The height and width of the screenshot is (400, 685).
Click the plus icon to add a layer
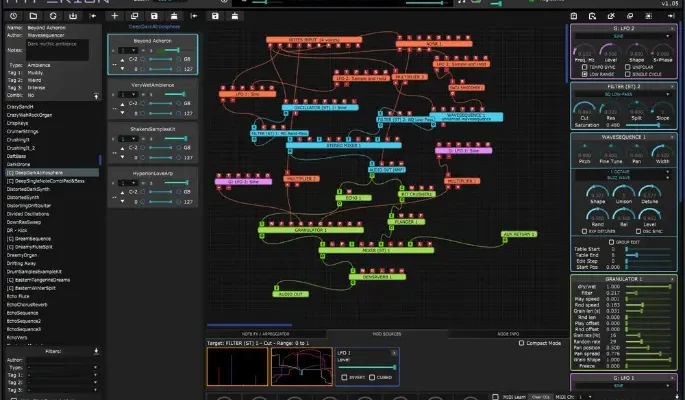(x=115, y=17)
